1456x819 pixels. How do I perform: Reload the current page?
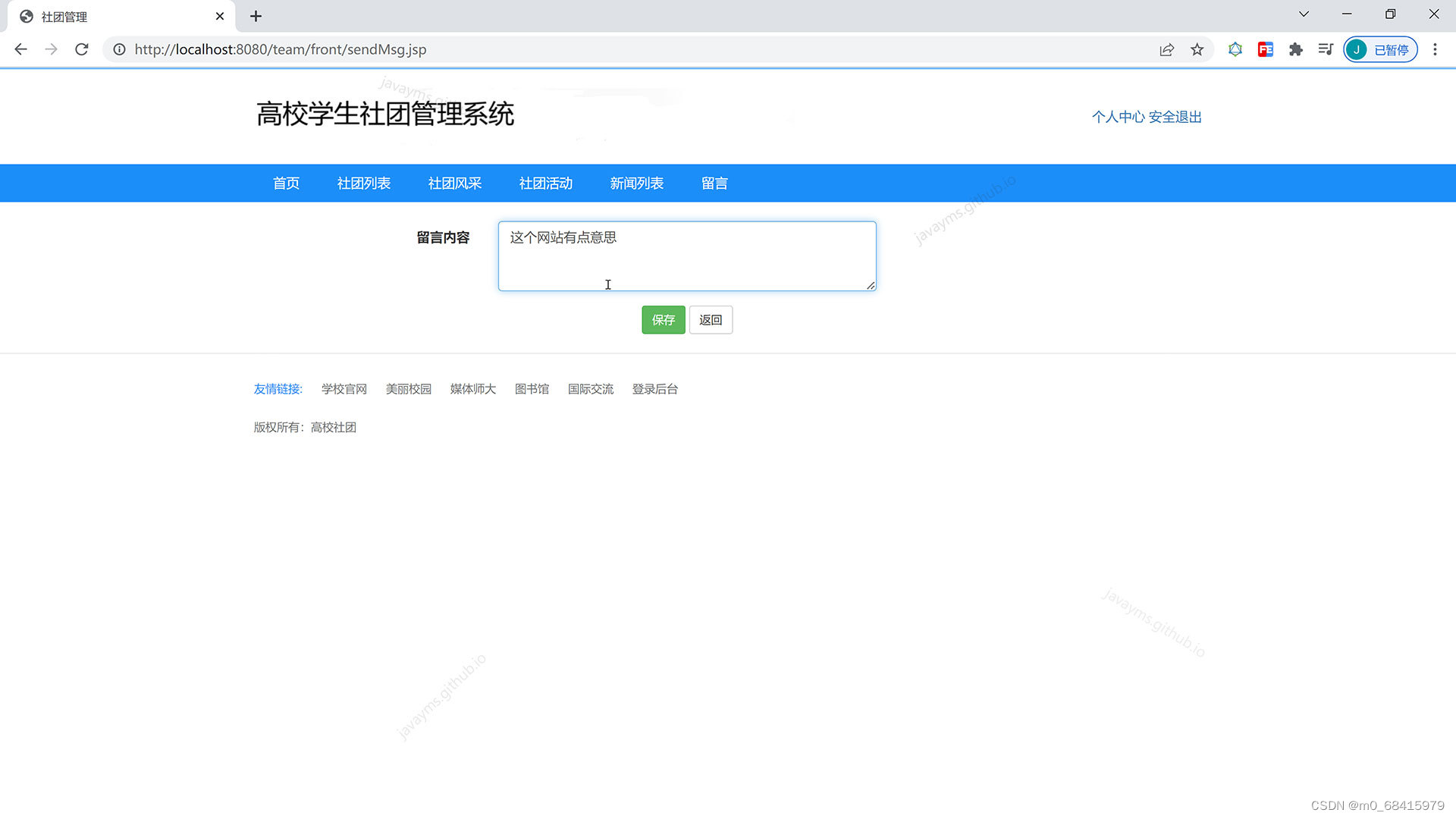pyautogui.click(x=82, y=49)
